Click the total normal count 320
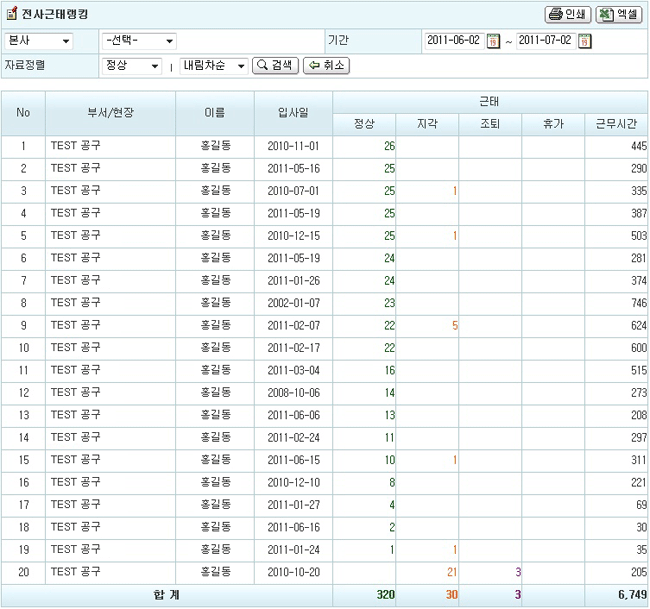The width and height of the screenshot is (650, 609). click(386, 595)
